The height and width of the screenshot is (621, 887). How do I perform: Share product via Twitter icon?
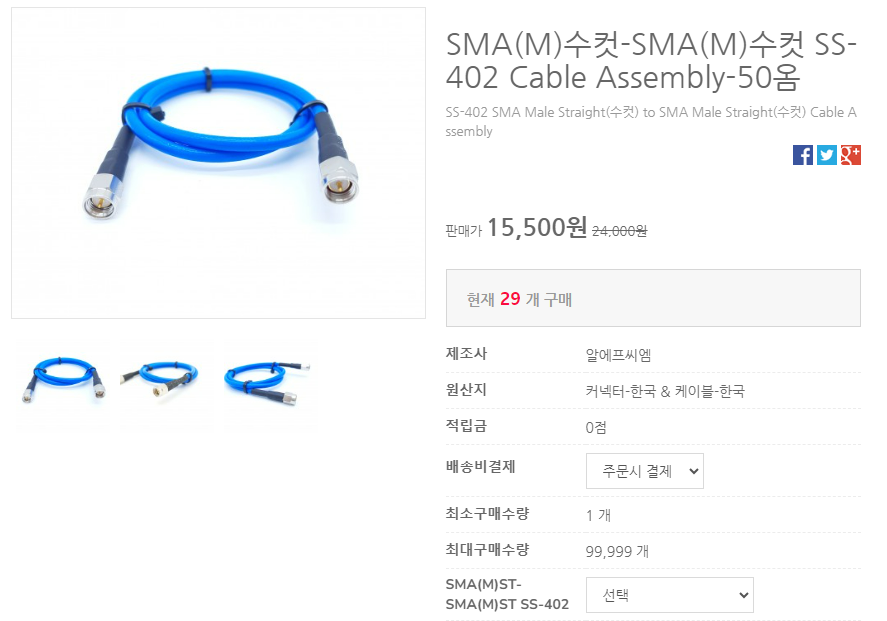click(826, 155)
